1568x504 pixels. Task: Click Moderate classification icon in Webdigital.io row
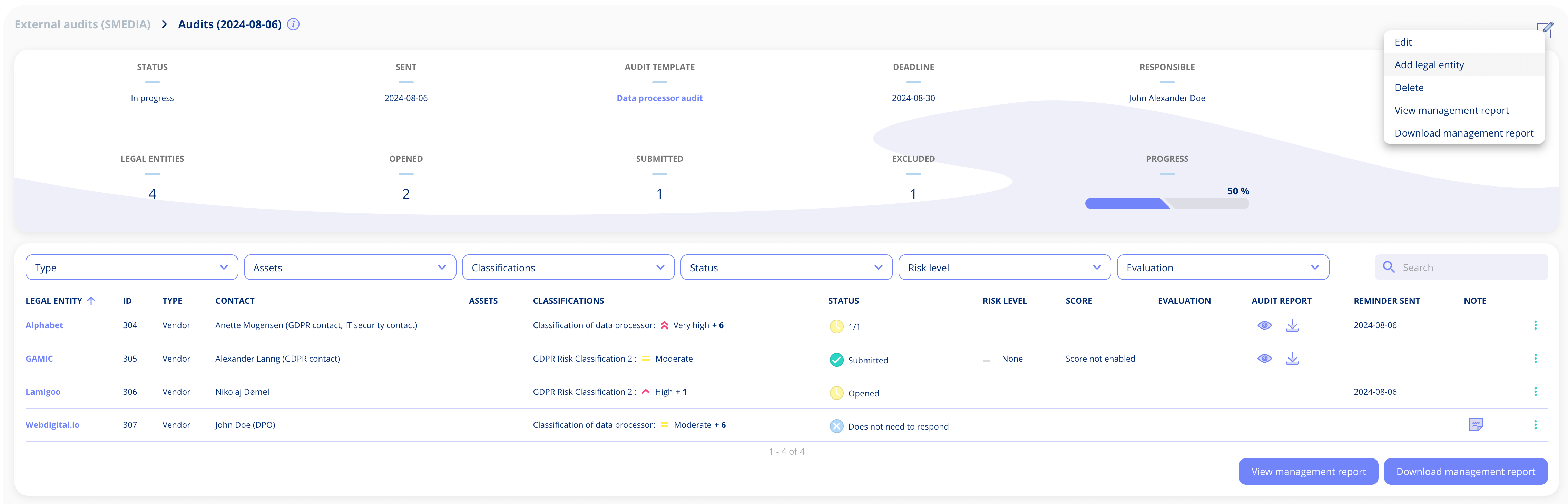point(664,425)
